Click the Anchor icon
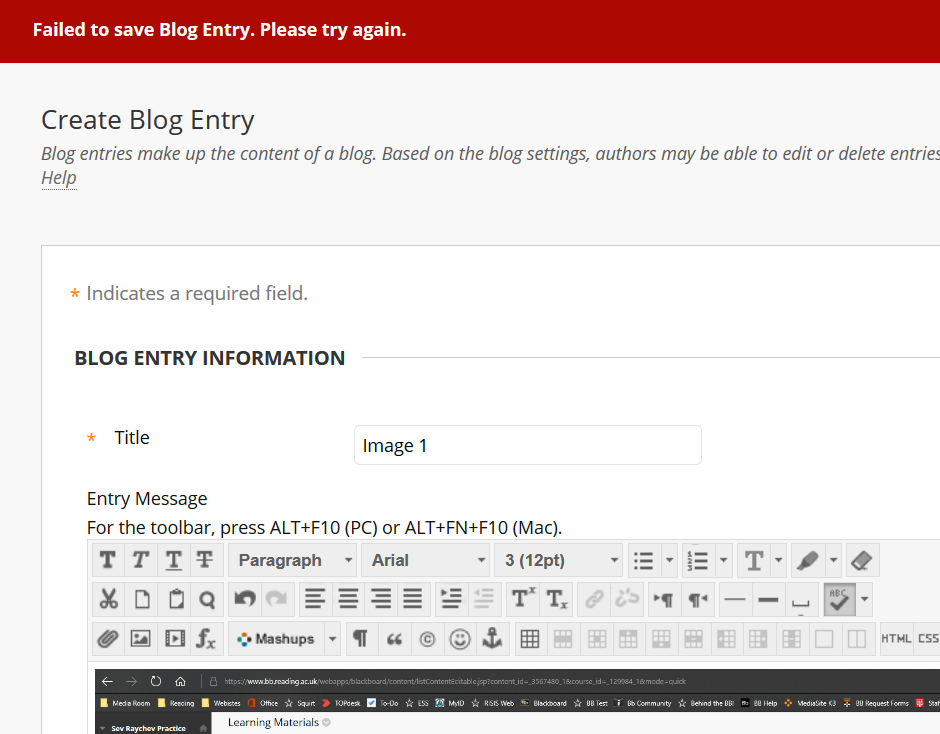The width and height of the screenshot is (940, 734). click(x=491, y=638)
